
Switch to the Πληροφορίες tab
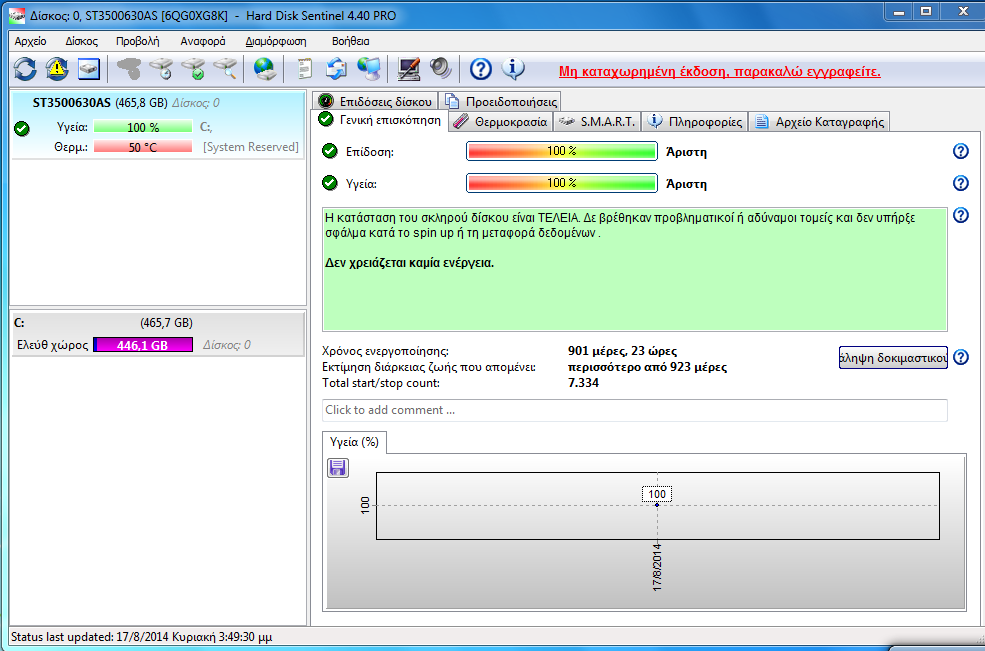[x=695, y=122]
